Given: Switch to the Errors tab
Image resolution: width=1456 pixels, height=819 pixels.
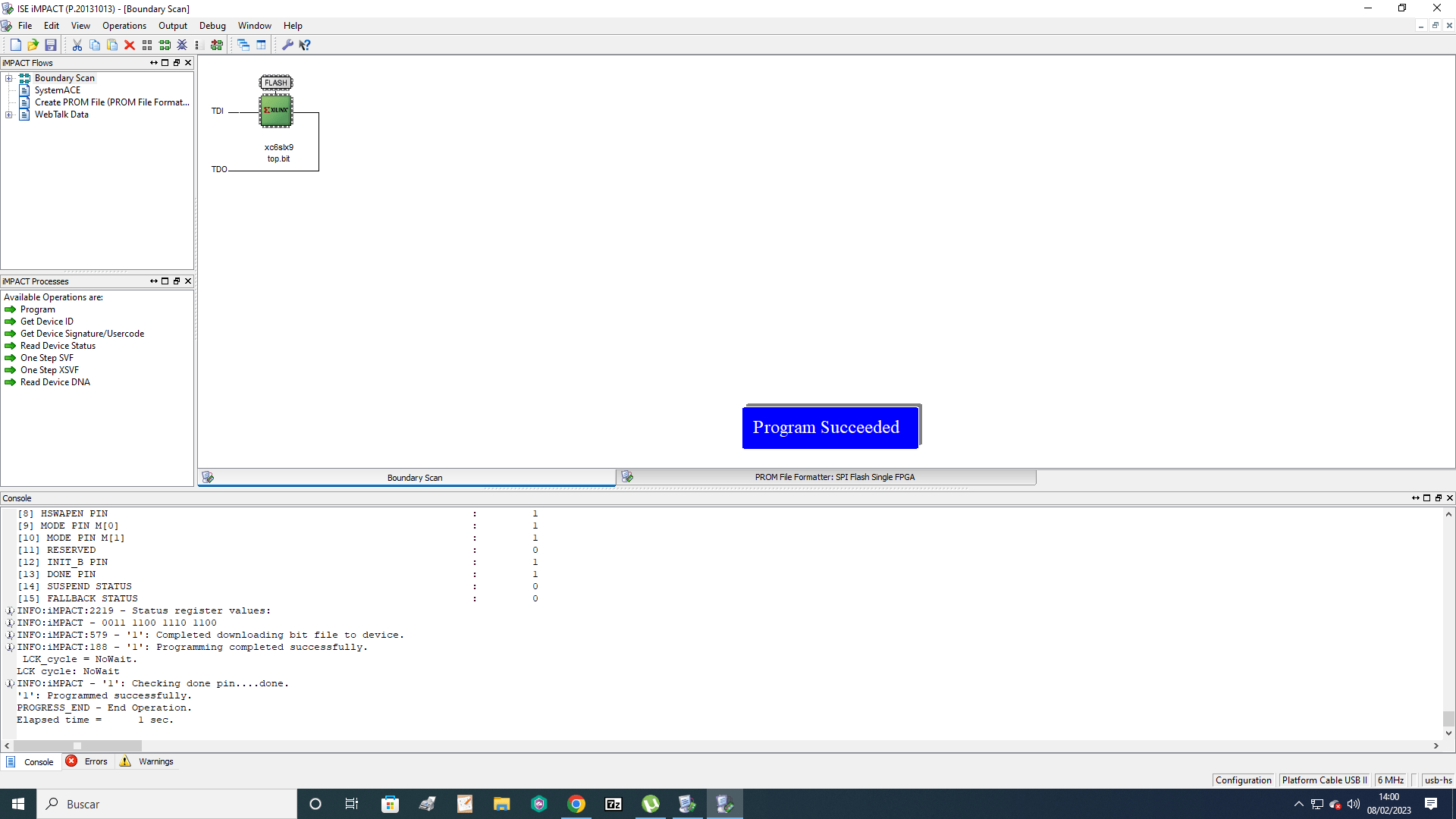Looking at the screenshot, I should coord(88,761).
